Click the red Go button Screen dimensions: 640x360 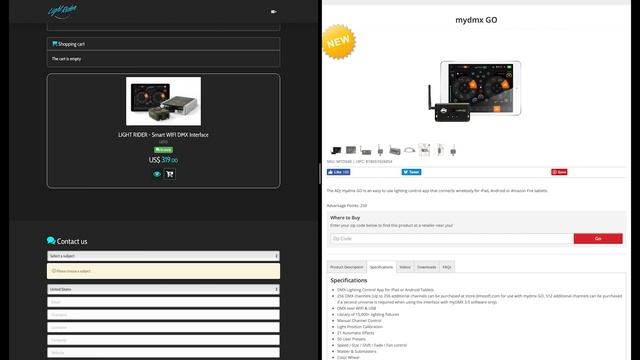[x=598, y=239]
